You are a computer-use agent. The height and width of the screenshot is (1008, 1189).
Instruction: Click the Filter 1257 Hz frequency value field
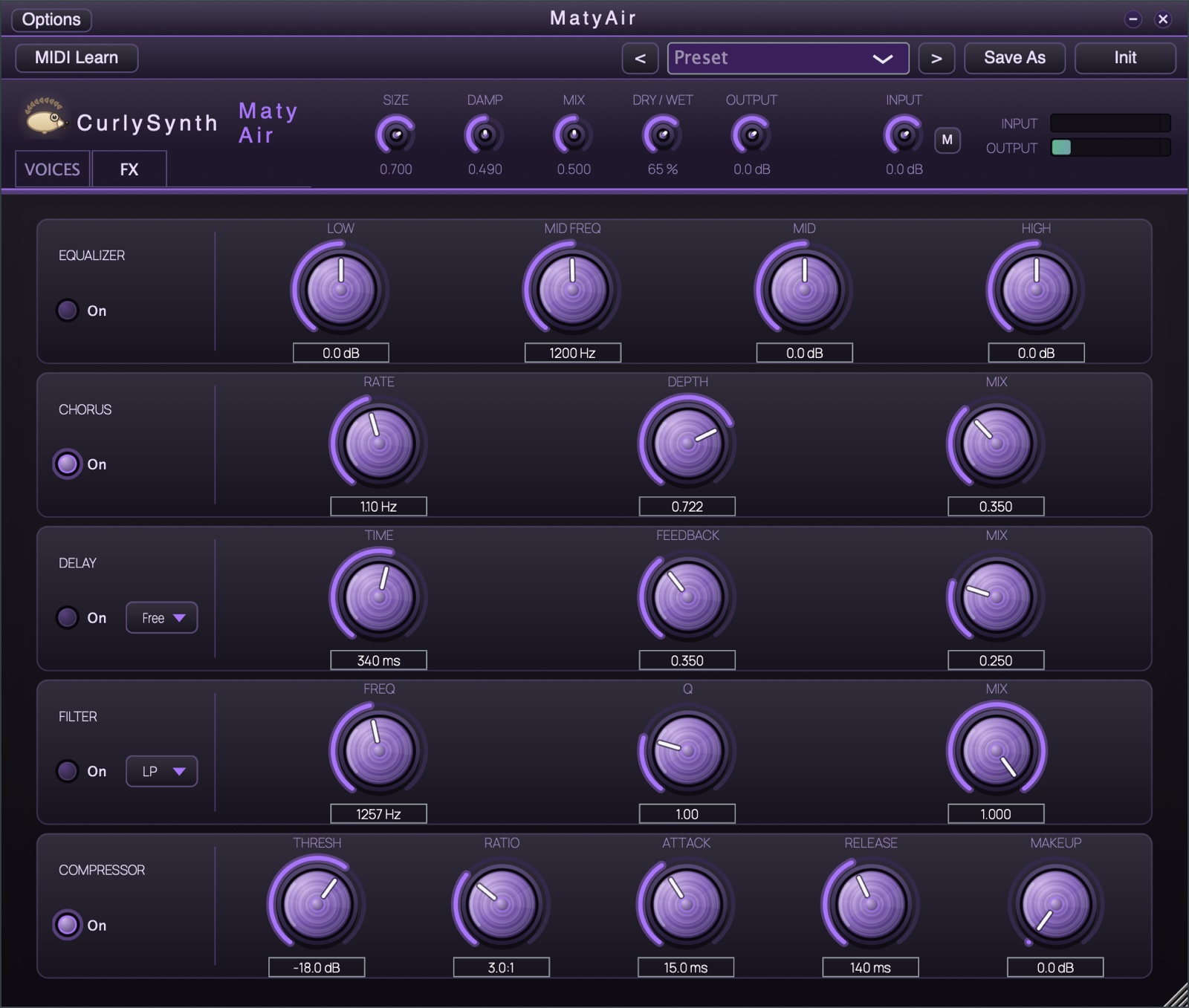click(x=379, y=814)
